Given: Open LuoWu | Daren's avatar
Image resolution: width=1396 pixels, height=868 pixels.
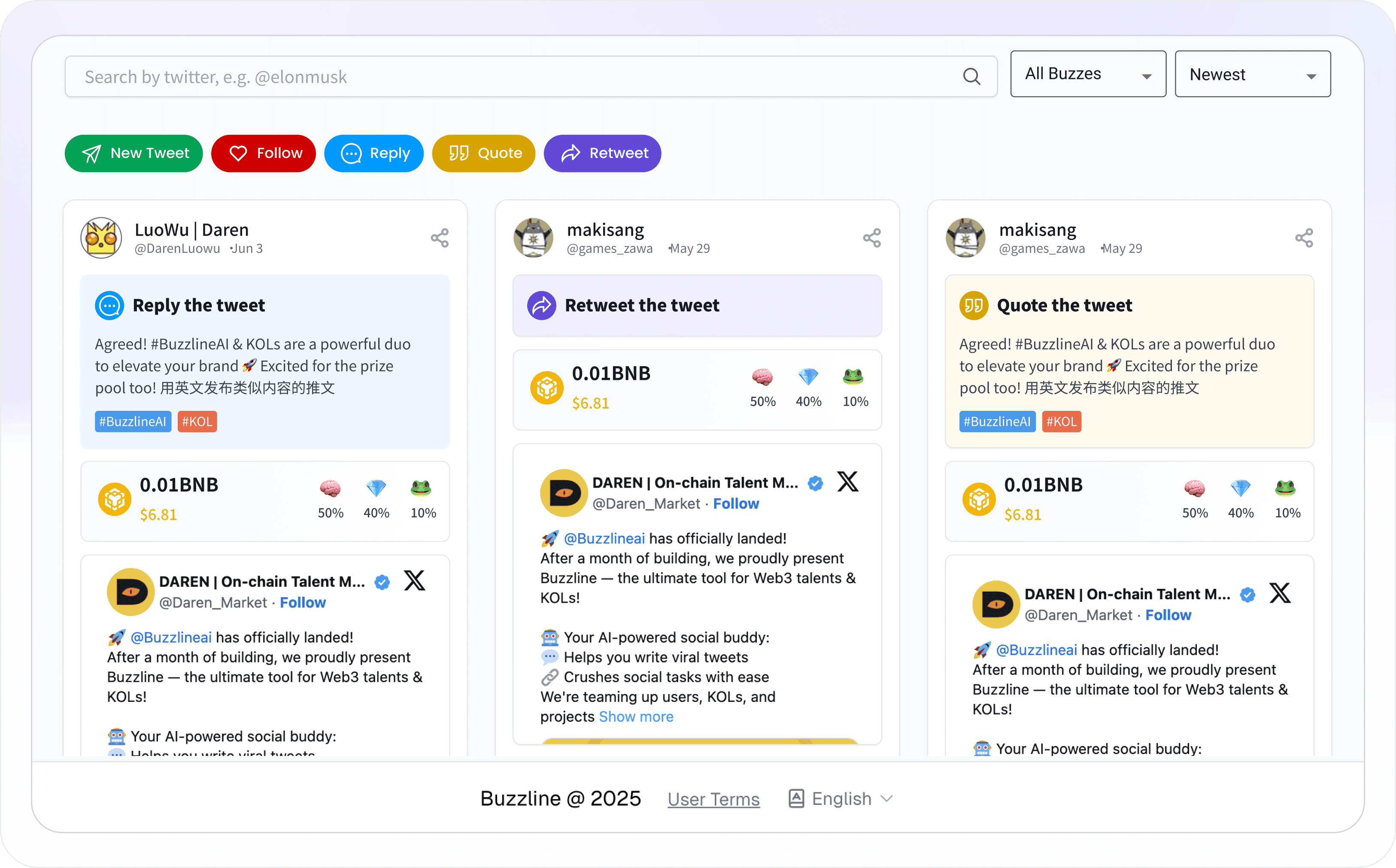Looking at the screenshot, I should click(x=102, y=238).
